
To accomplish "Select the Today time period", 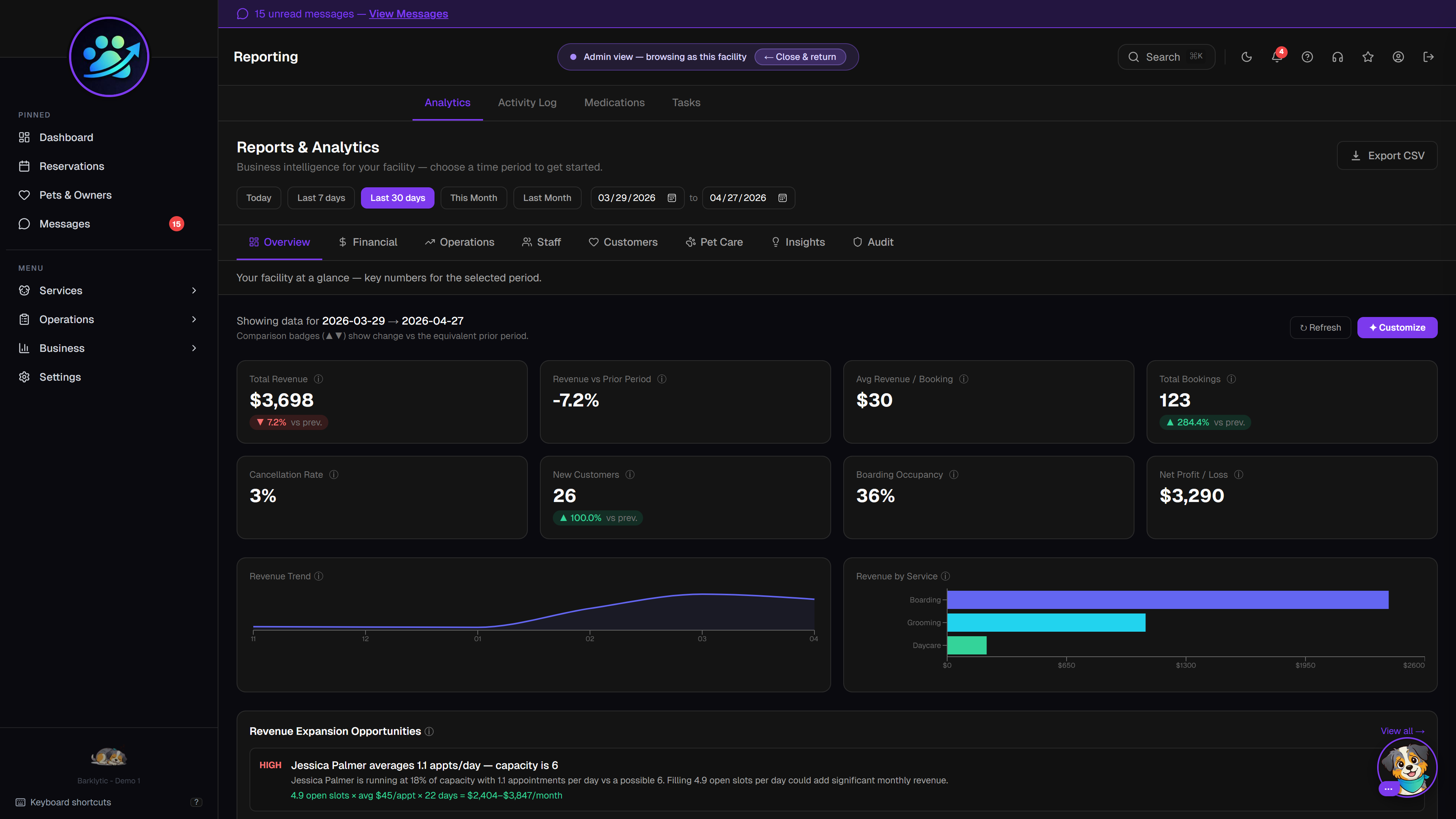I will click(258, 198).
